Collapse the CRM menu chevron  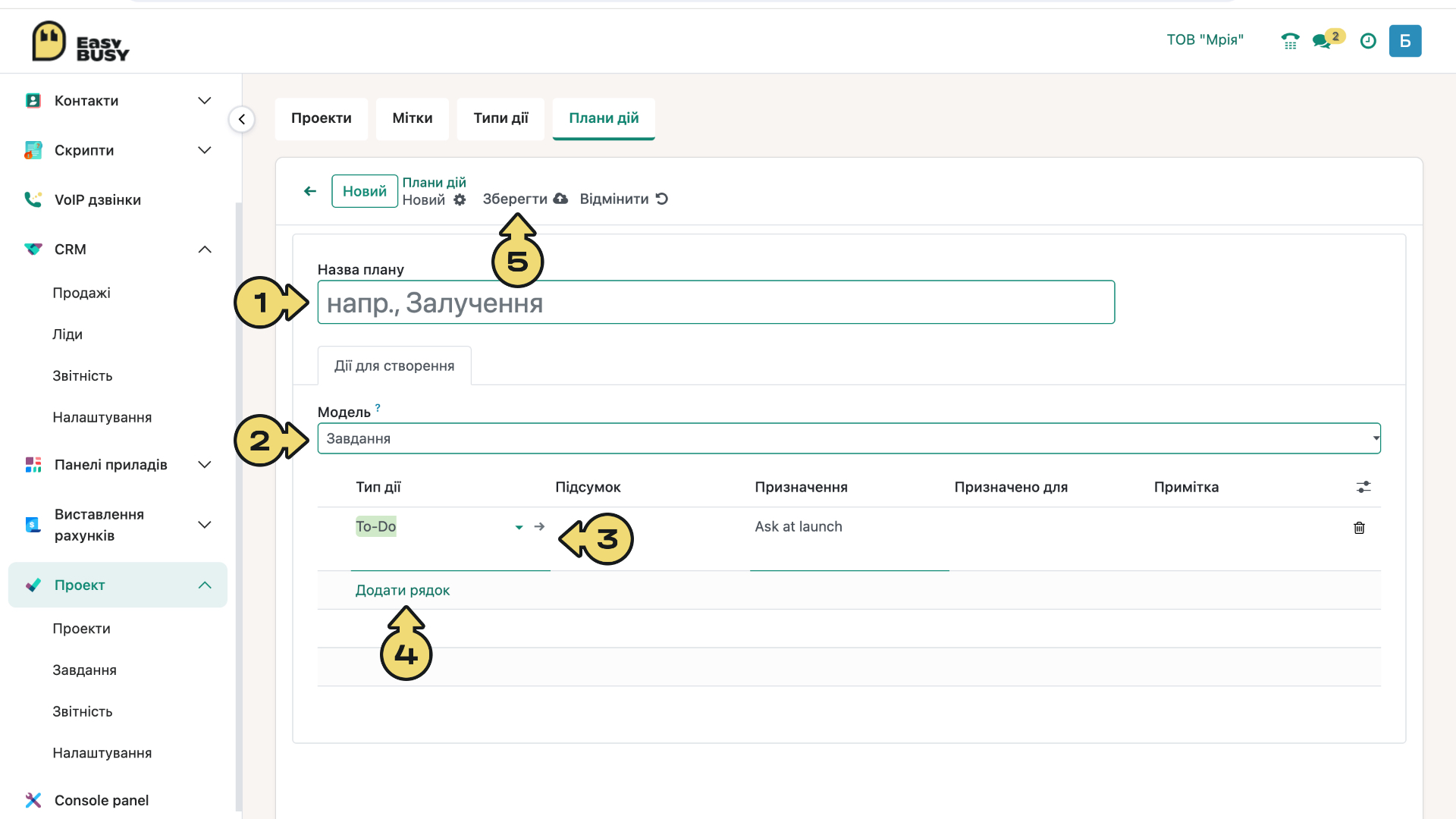point(205,249)
